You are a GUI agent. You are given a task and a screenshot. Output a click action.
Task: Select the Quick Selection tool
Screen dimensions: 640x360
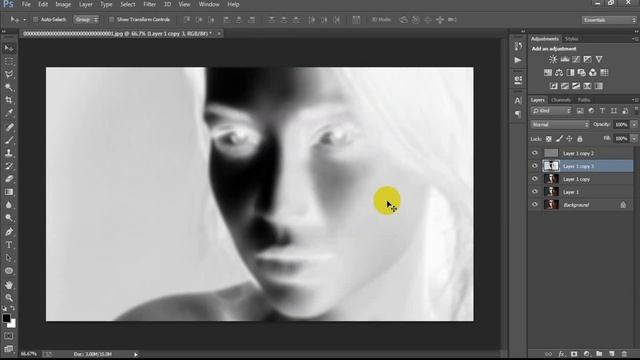(x=9, y=87)
